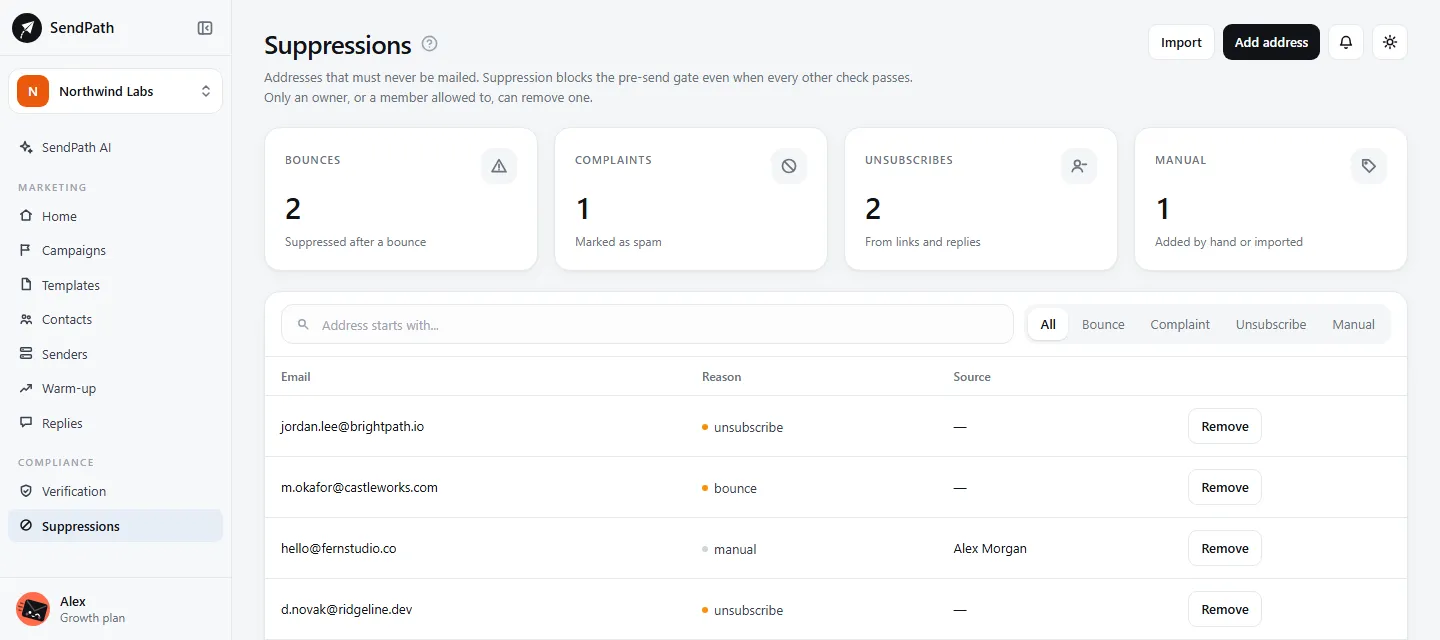Screen dimensions: 1440x640
Task: Click the 'Marked as spam' caption
Action: point(618,242)
